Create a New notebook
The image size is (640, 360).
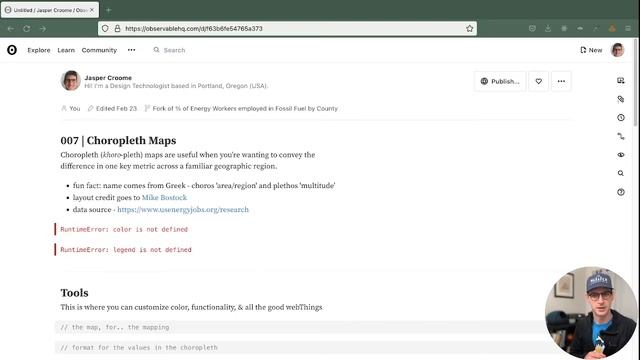pos(591,50)
